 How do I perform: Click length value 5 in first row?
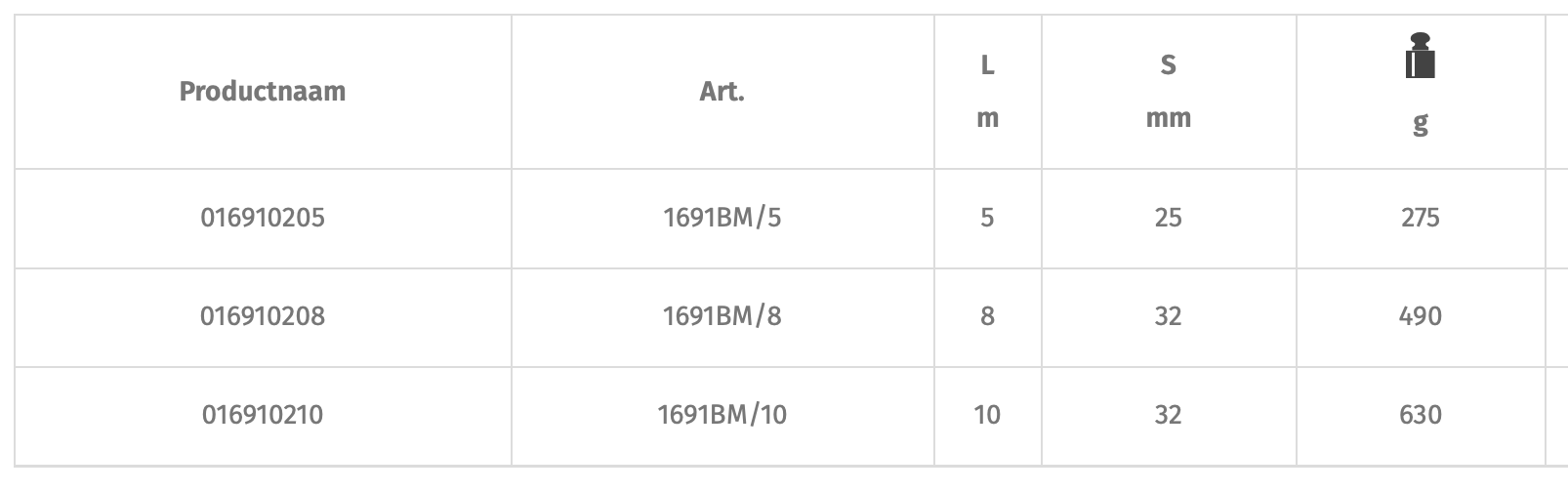(x=987, y=218)
